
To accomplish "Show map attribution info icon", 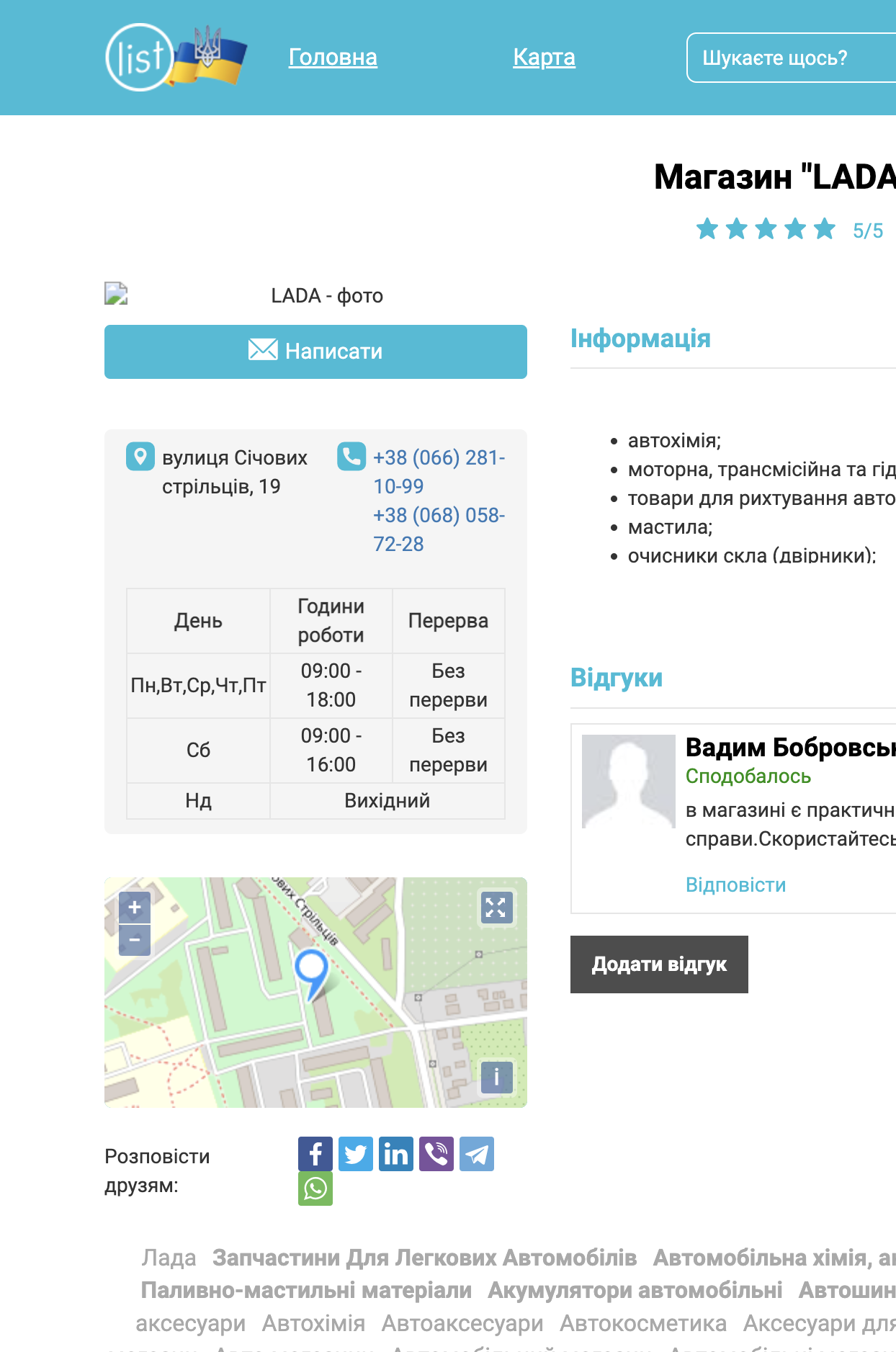I will [497, 1078].
